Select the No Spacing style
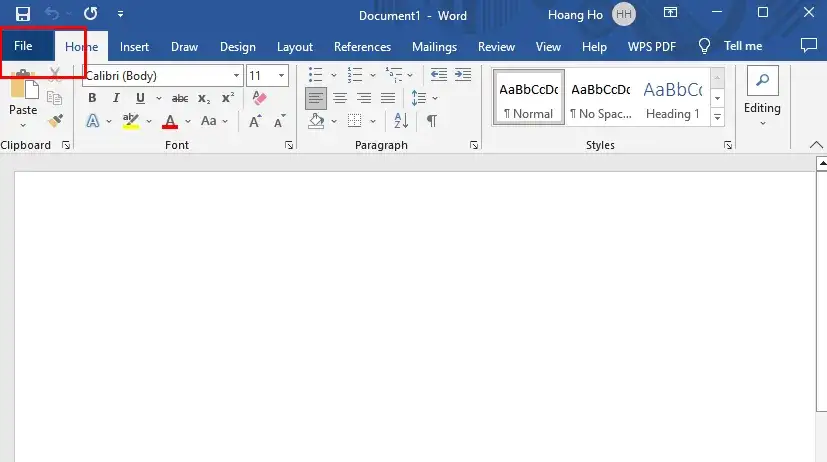The height and width of the screenshot is (462, 827). 601,98
